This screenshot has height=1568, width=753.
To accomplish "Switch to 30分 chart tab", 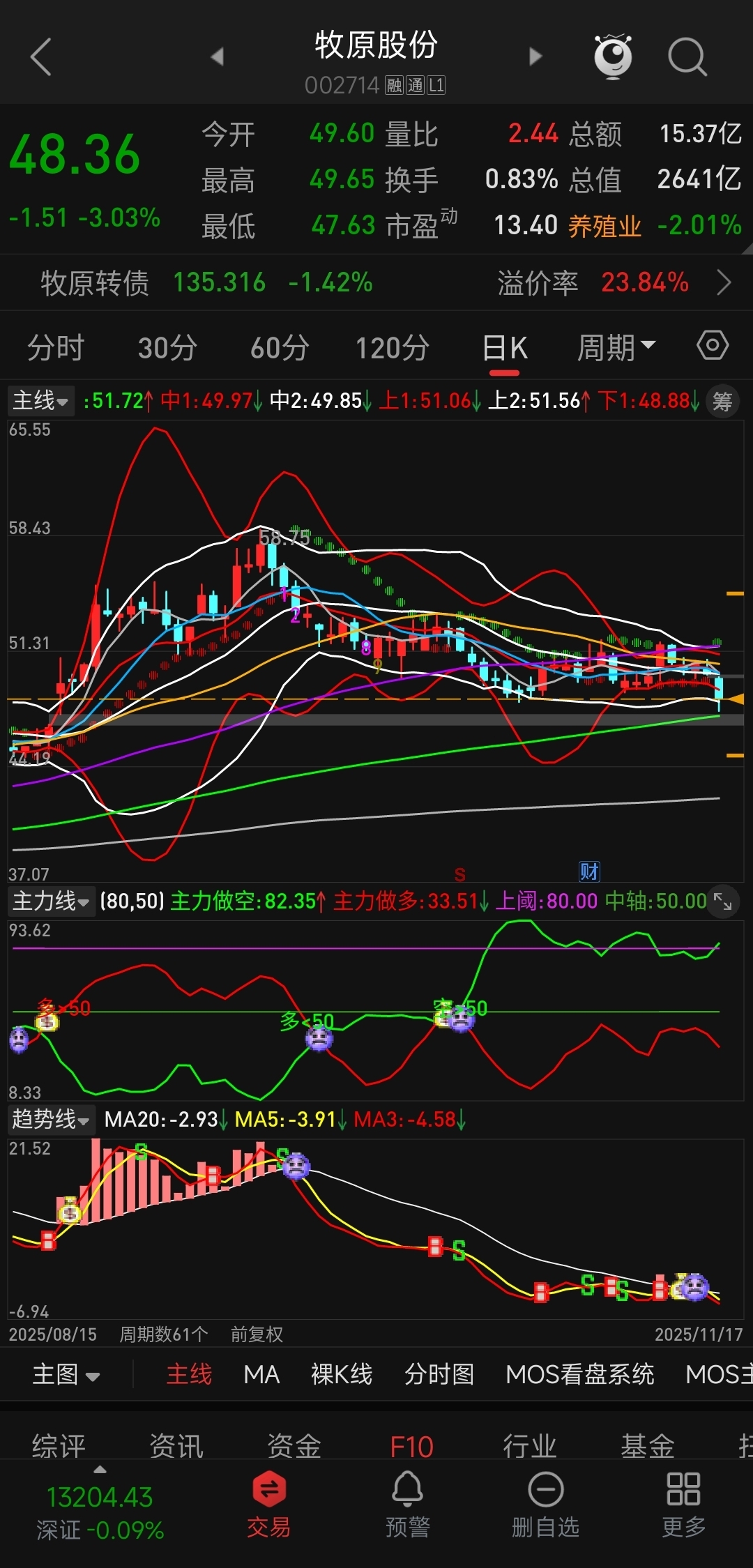I will [167, 347].
